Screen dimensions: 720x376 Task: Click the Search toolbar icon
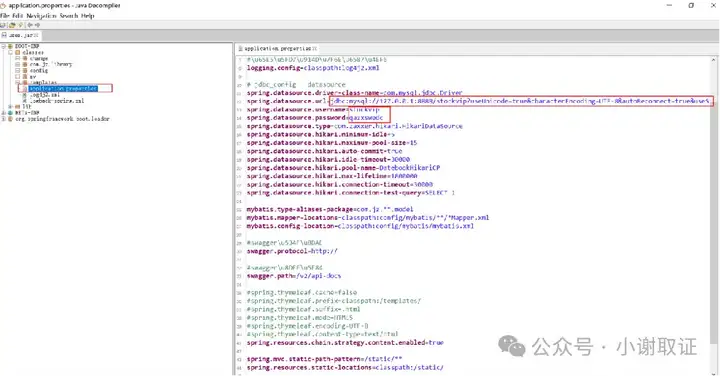[20, 25]
